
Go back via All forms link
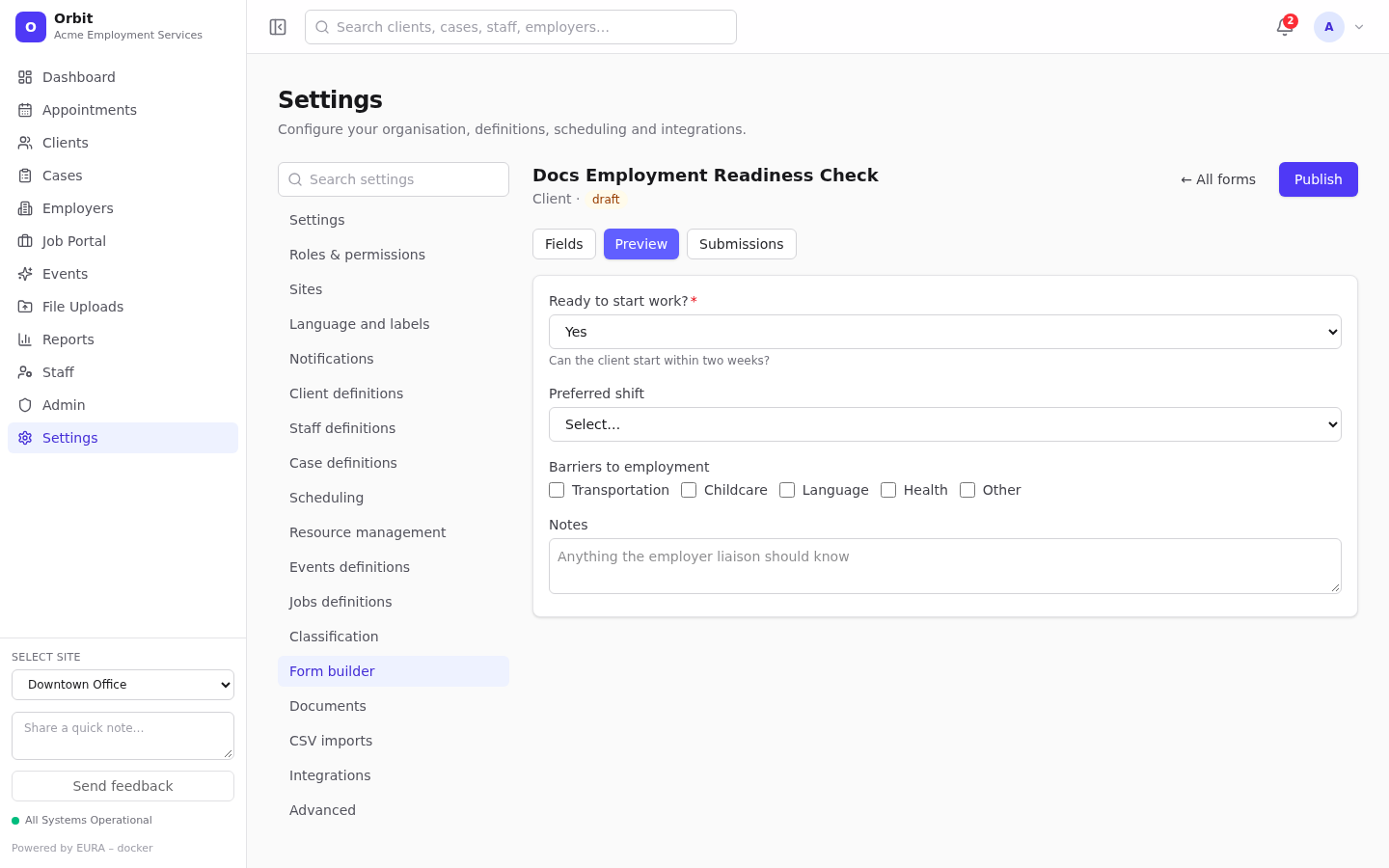[1218, 179]
